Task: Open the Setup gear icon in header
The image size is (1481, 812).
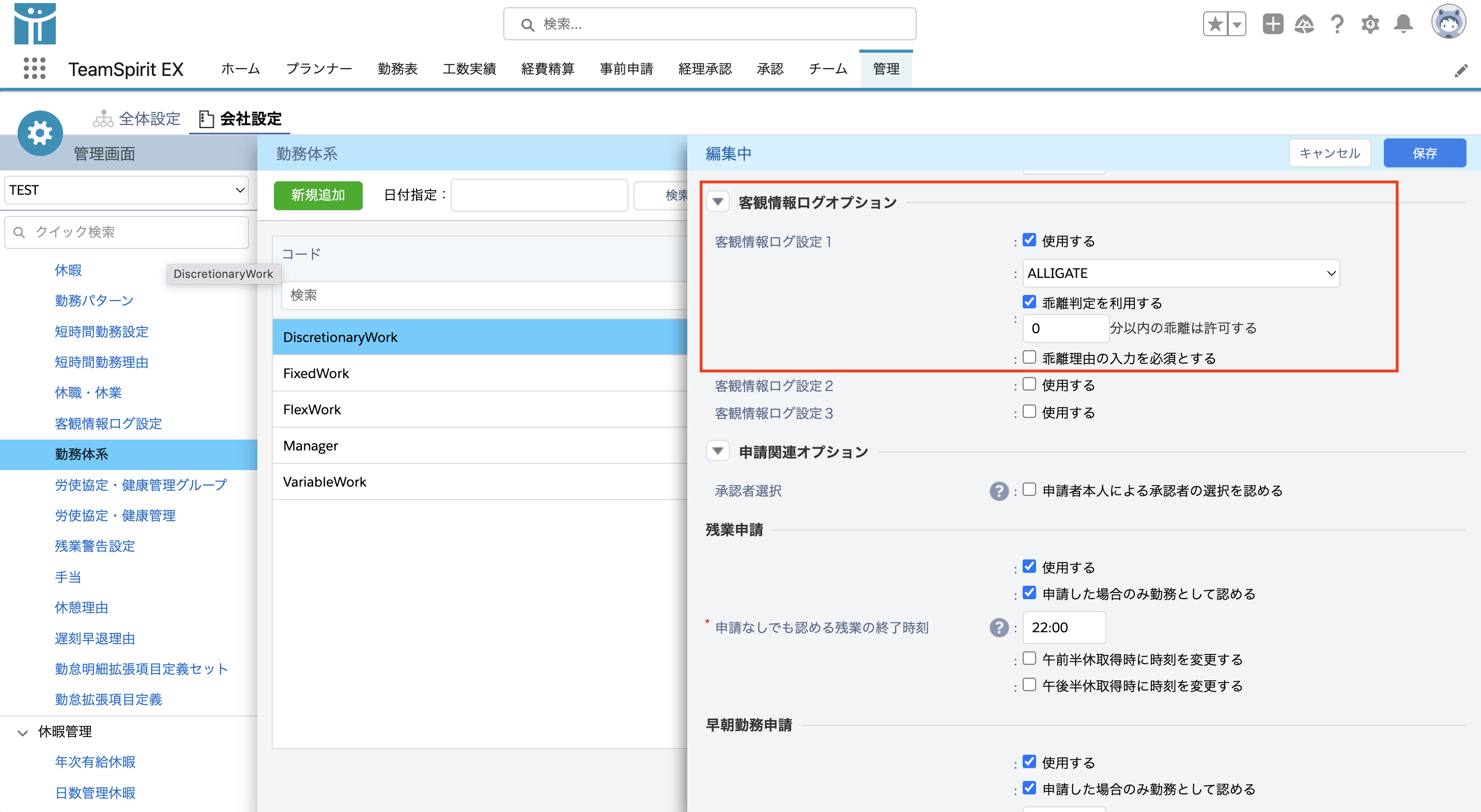Action: (1370, 24)
